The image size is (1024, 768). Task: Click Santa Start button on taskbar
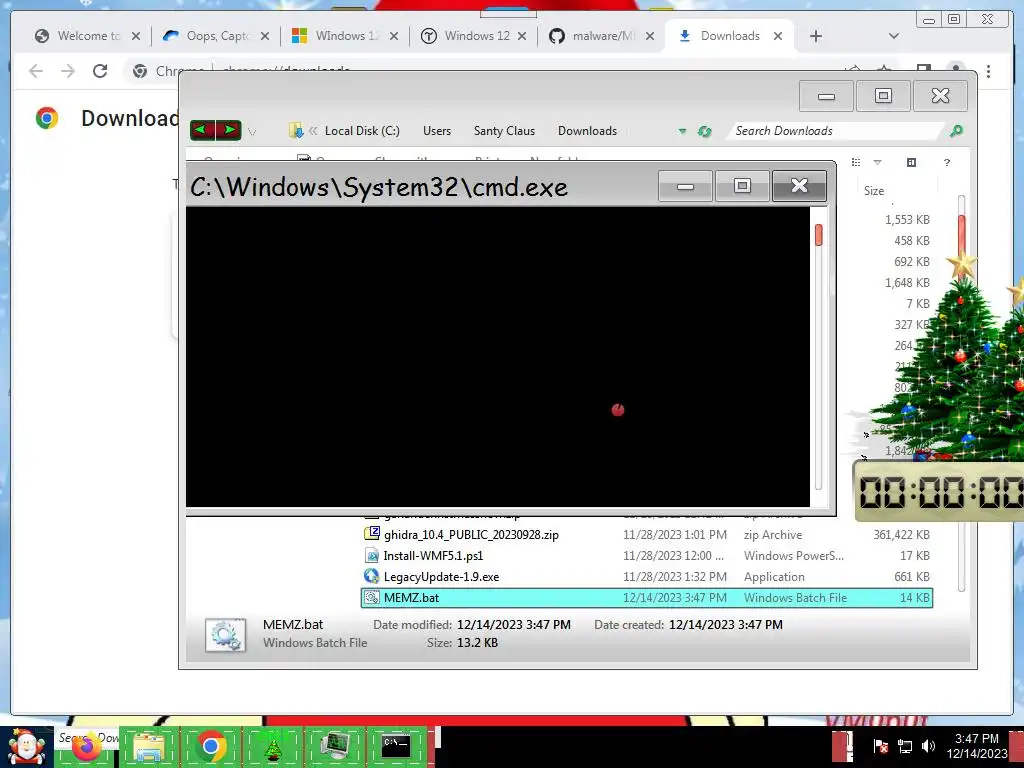click(26, 747)
